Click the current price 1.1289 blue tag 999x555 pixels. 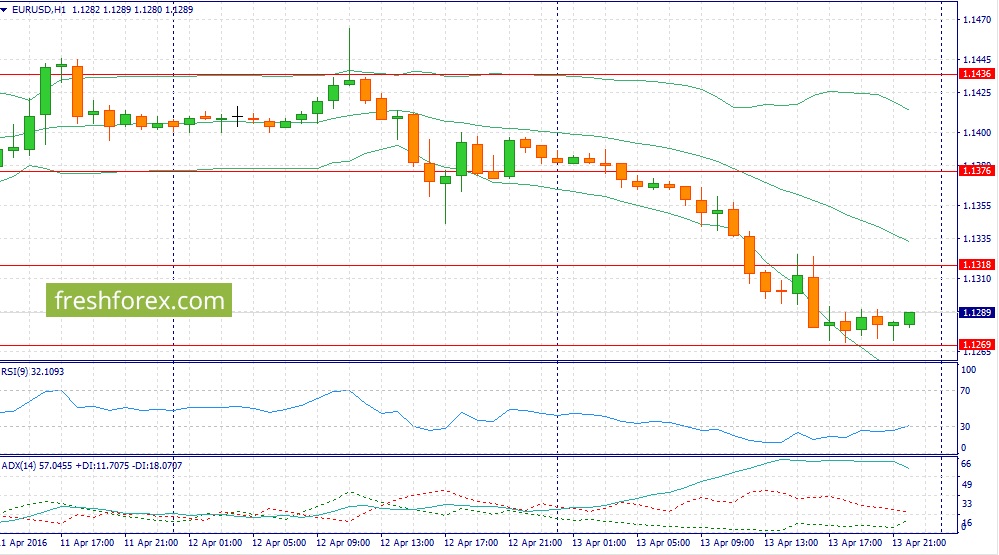(x=975, y=313)
